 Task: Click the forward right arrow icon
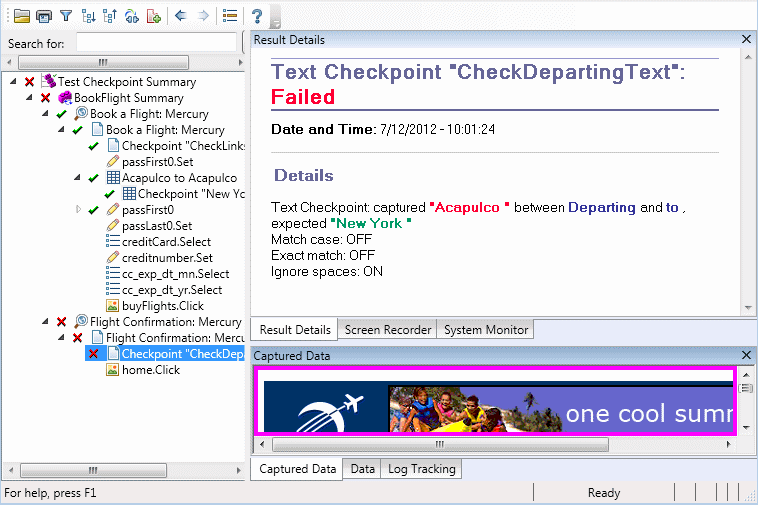203,16
